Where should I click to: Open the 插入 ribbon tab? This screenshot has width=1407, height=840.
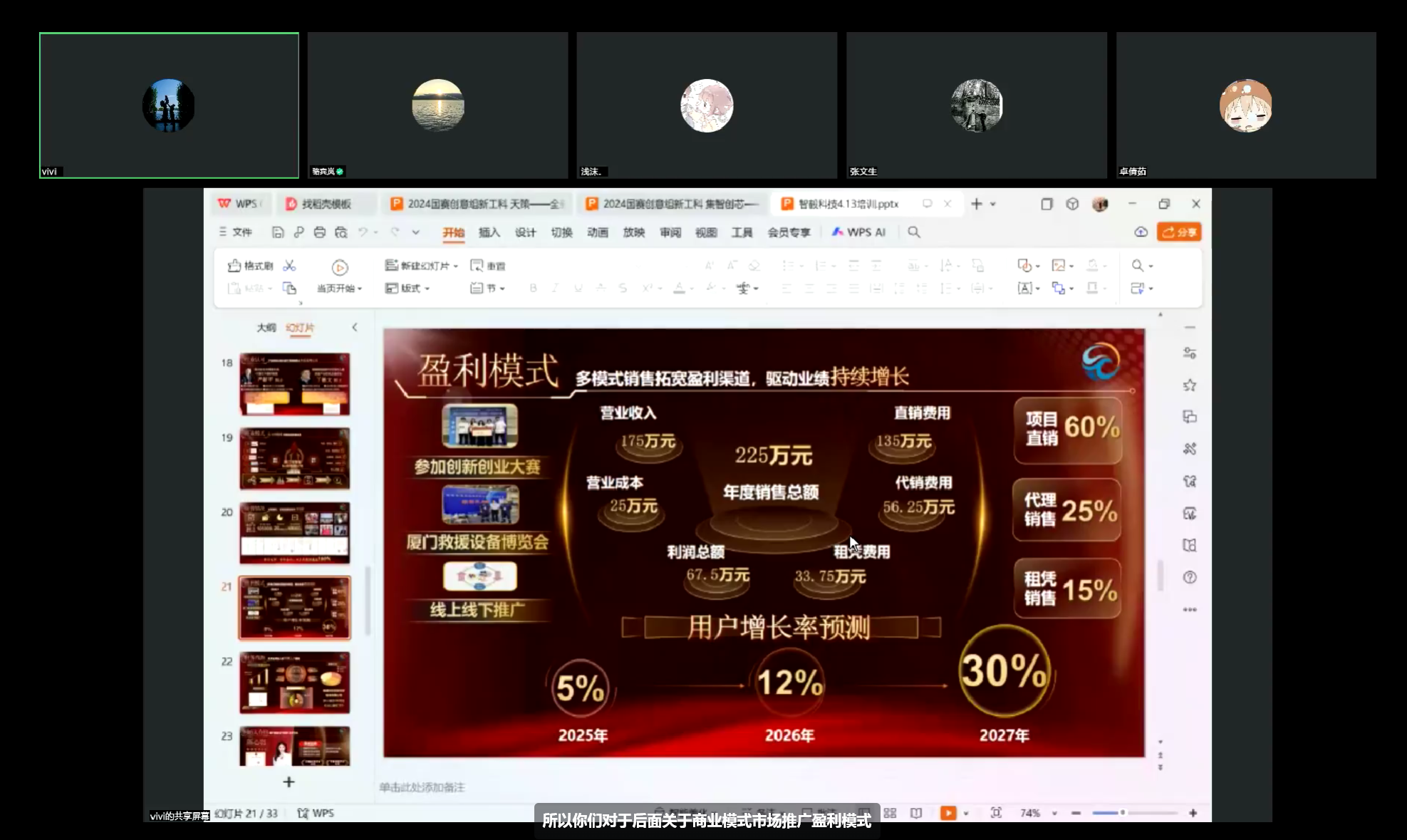click(489, 232)
